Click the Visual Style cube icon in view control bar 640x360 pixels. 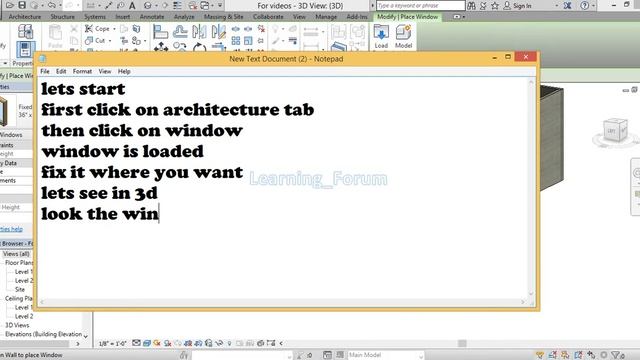click(x=147, y=343)
